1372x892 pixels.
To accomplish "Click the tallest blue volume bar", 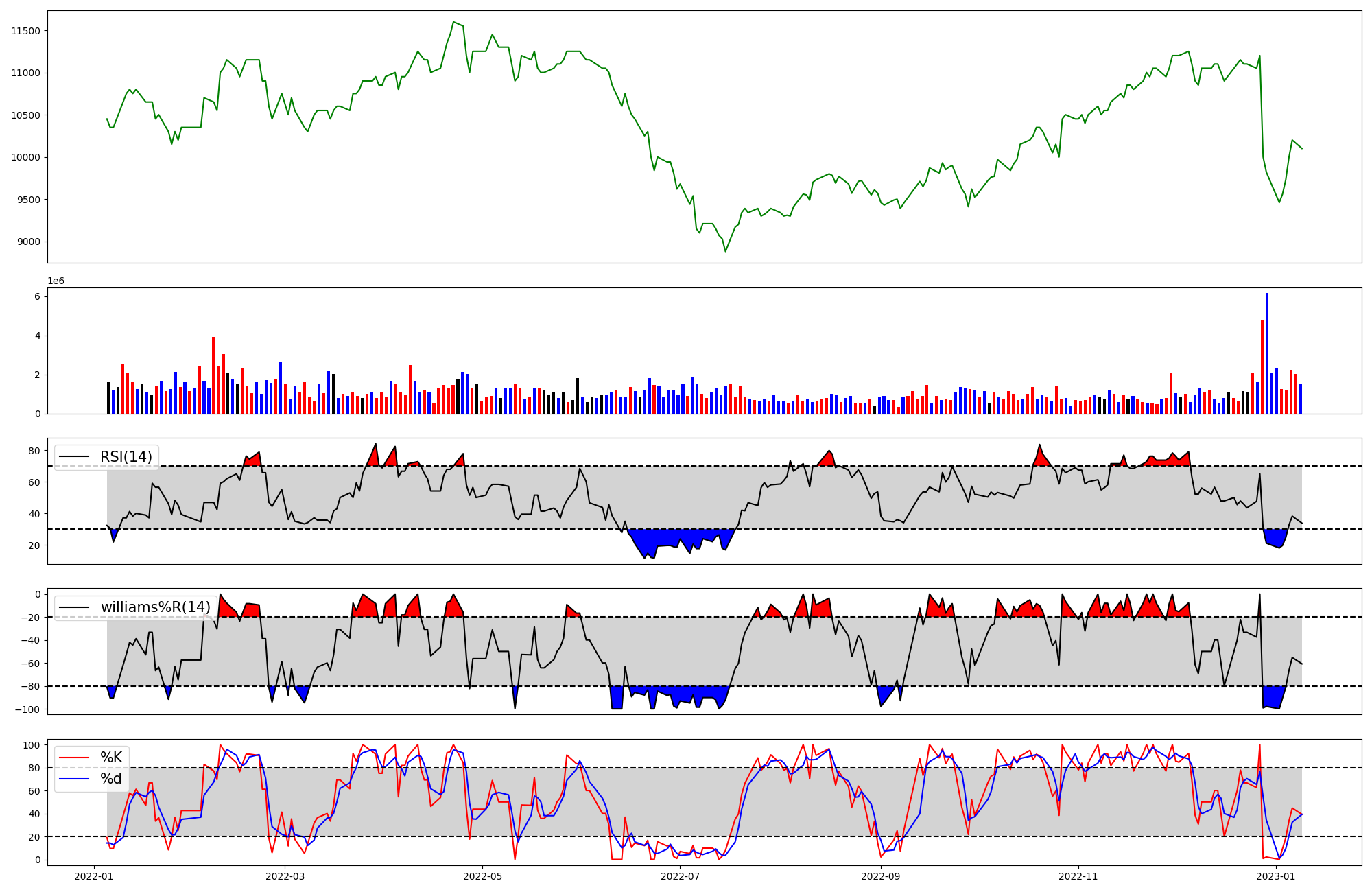I will click(x=1267, y=353).
